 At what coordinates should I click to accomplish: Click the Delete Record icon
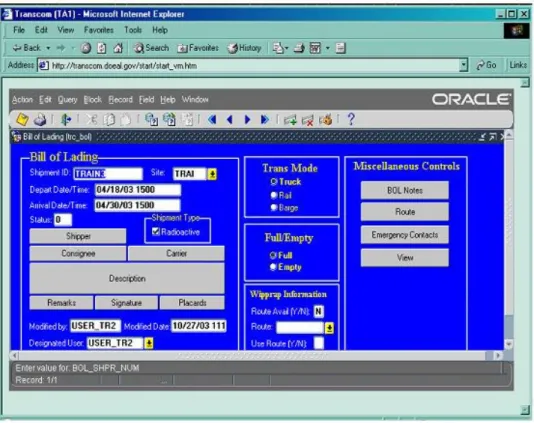[308, 120]
